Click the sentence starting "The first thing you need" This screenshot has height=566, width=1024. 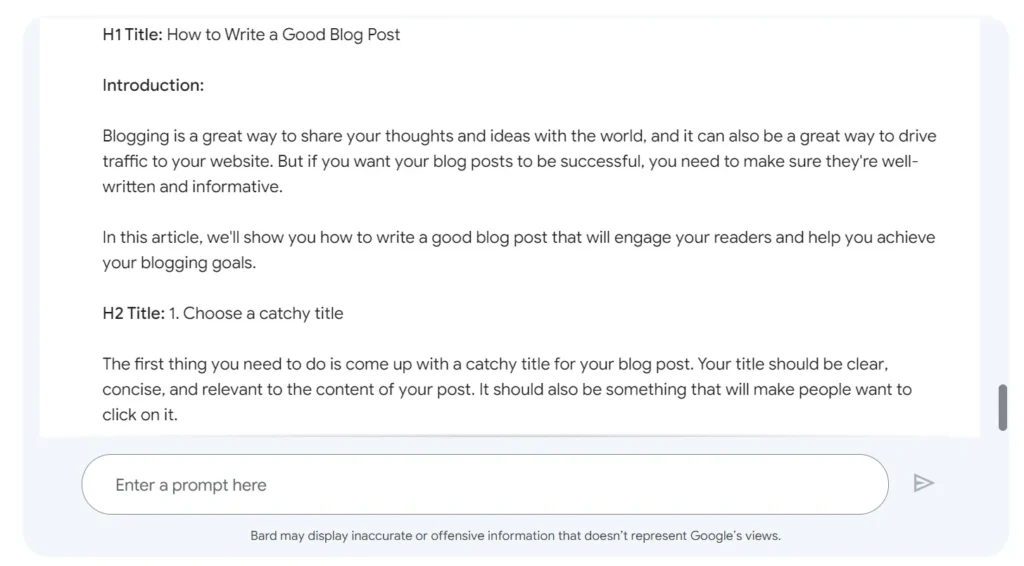300,364
